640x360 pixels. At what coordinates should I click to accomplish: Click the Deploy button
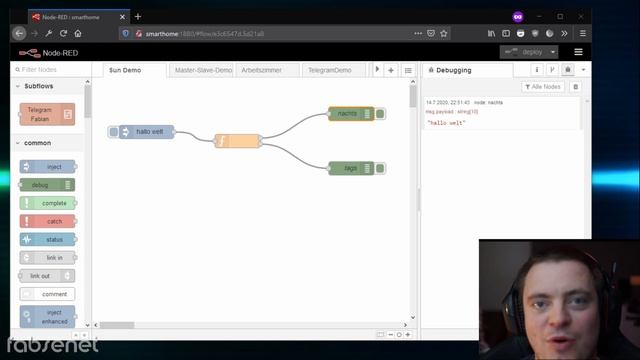(x=524, y=52)
